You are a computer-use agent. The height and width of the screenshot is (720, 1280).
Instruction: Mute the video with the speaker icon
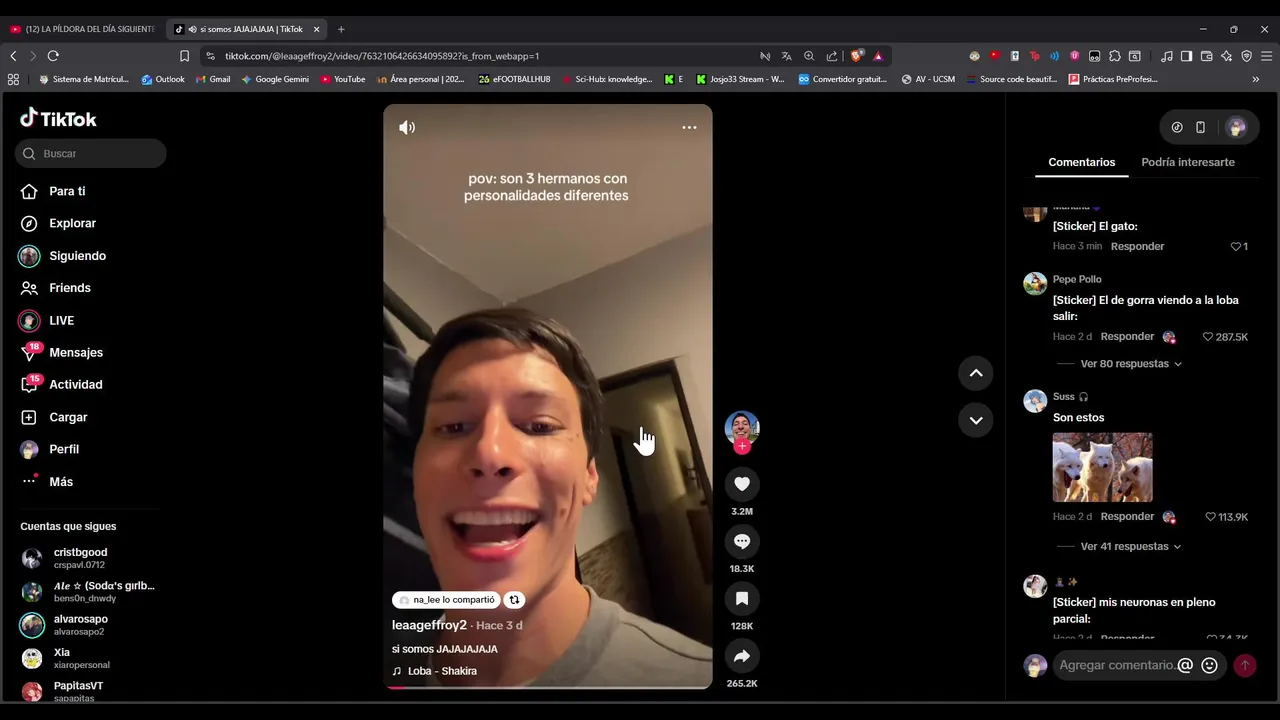coord(407,127)
